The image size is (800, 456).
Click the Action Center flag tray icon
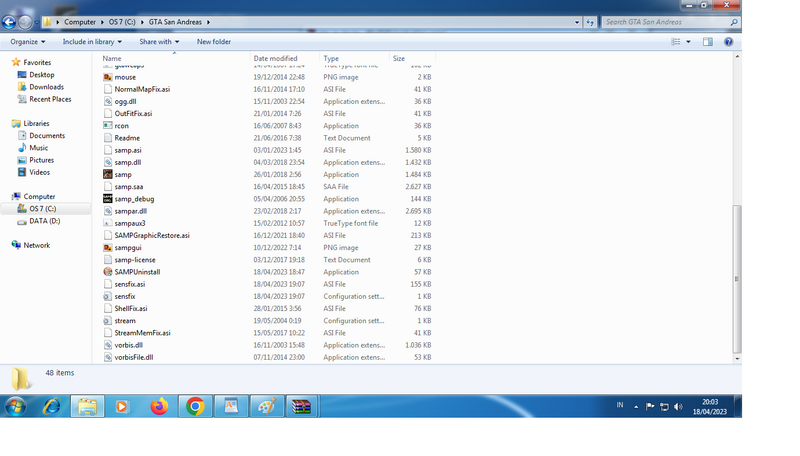pyautogui.click(x=649, y=407)
